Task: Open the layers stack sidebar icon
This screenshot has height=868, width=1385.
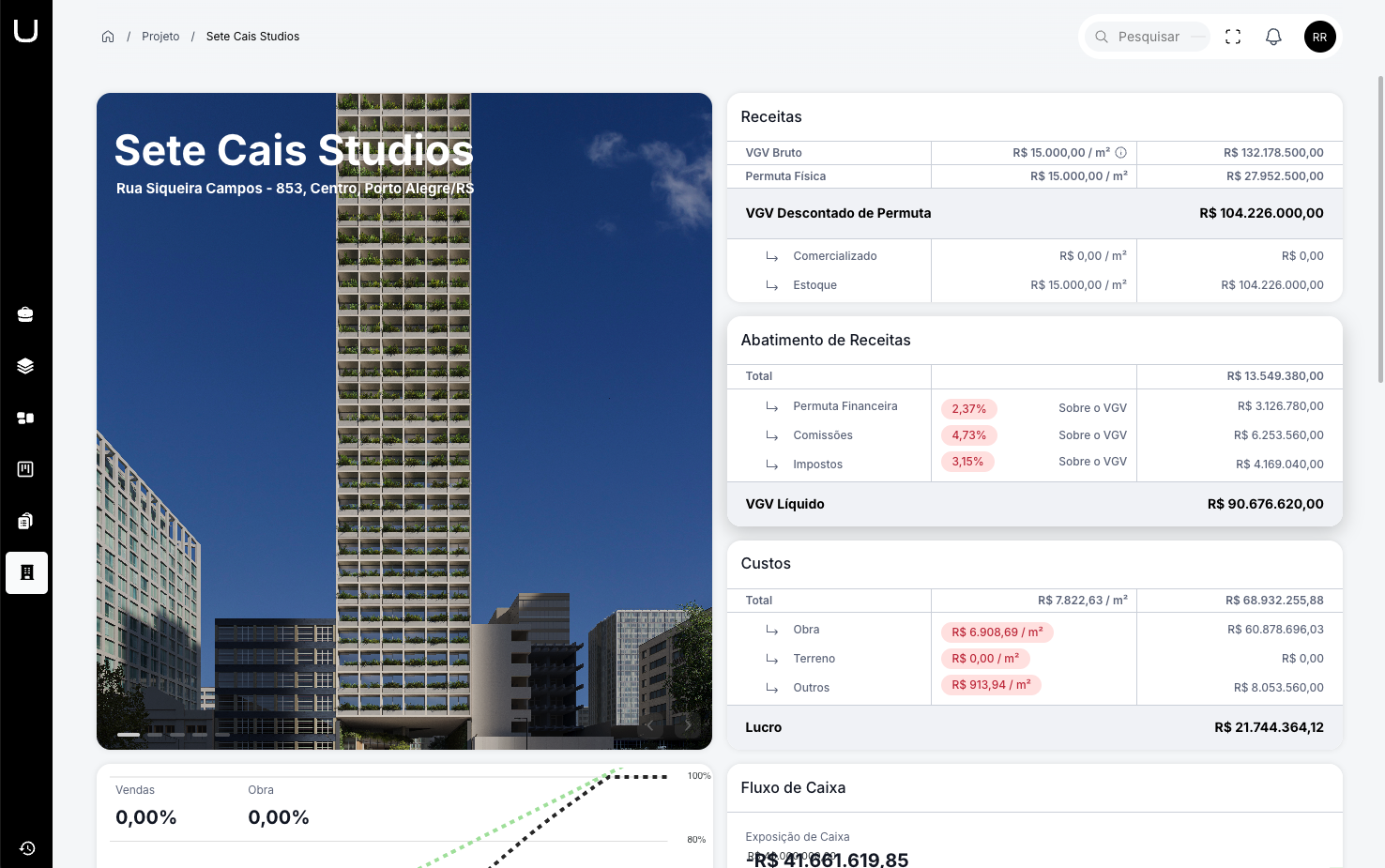Action: pos(26,366)
